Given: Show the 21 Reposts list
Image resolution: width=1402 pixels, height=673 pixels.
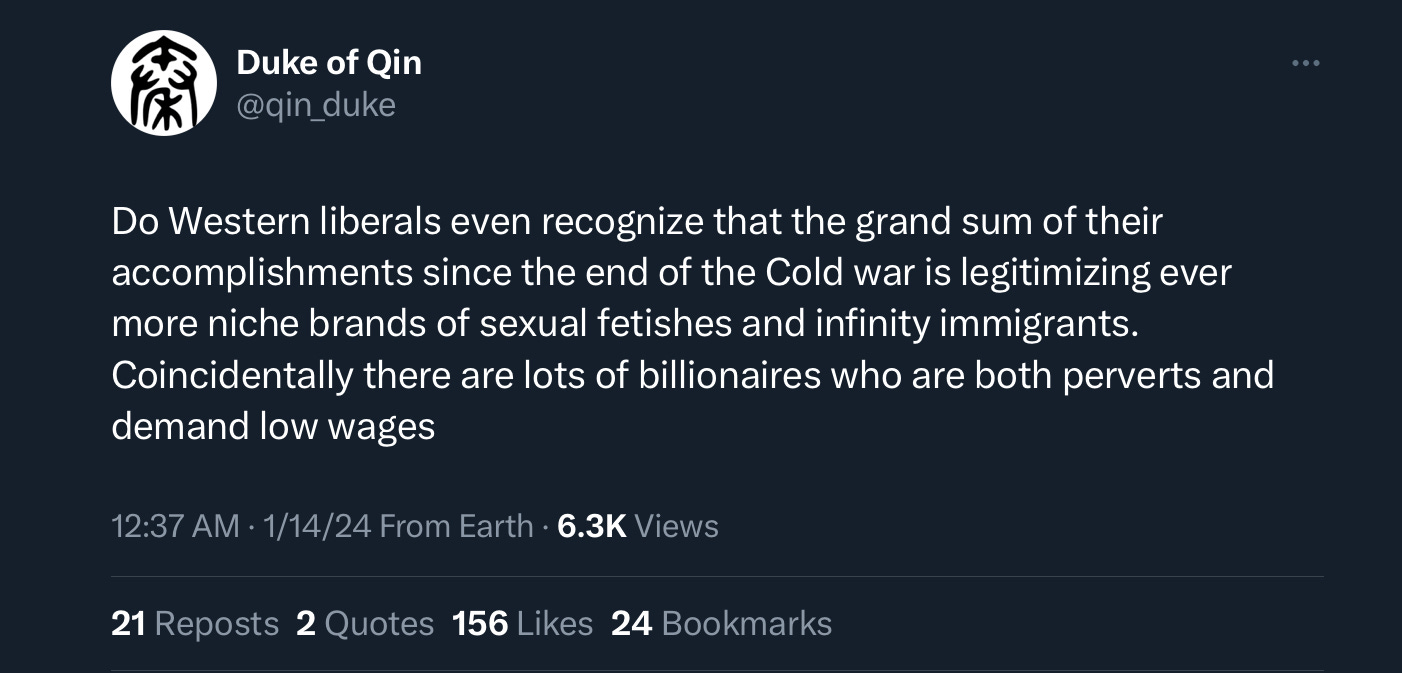Looking at the screenshot, I should (x=195, y=623).
